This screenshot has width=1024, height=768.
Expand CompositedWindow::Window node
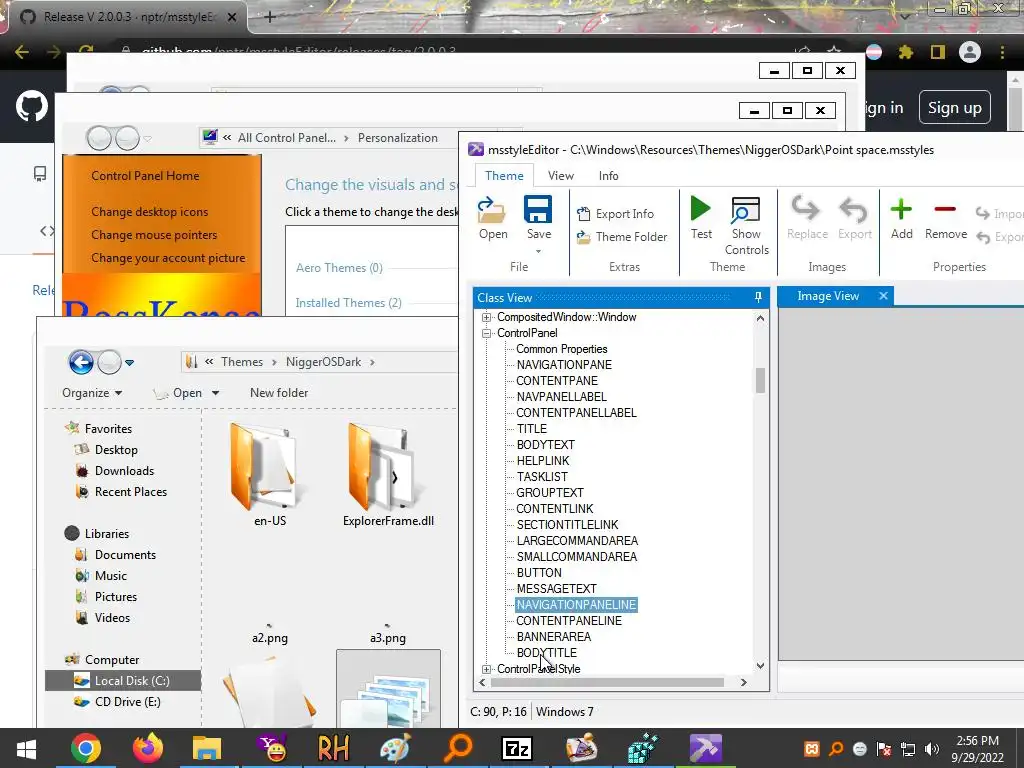[487, 317]
